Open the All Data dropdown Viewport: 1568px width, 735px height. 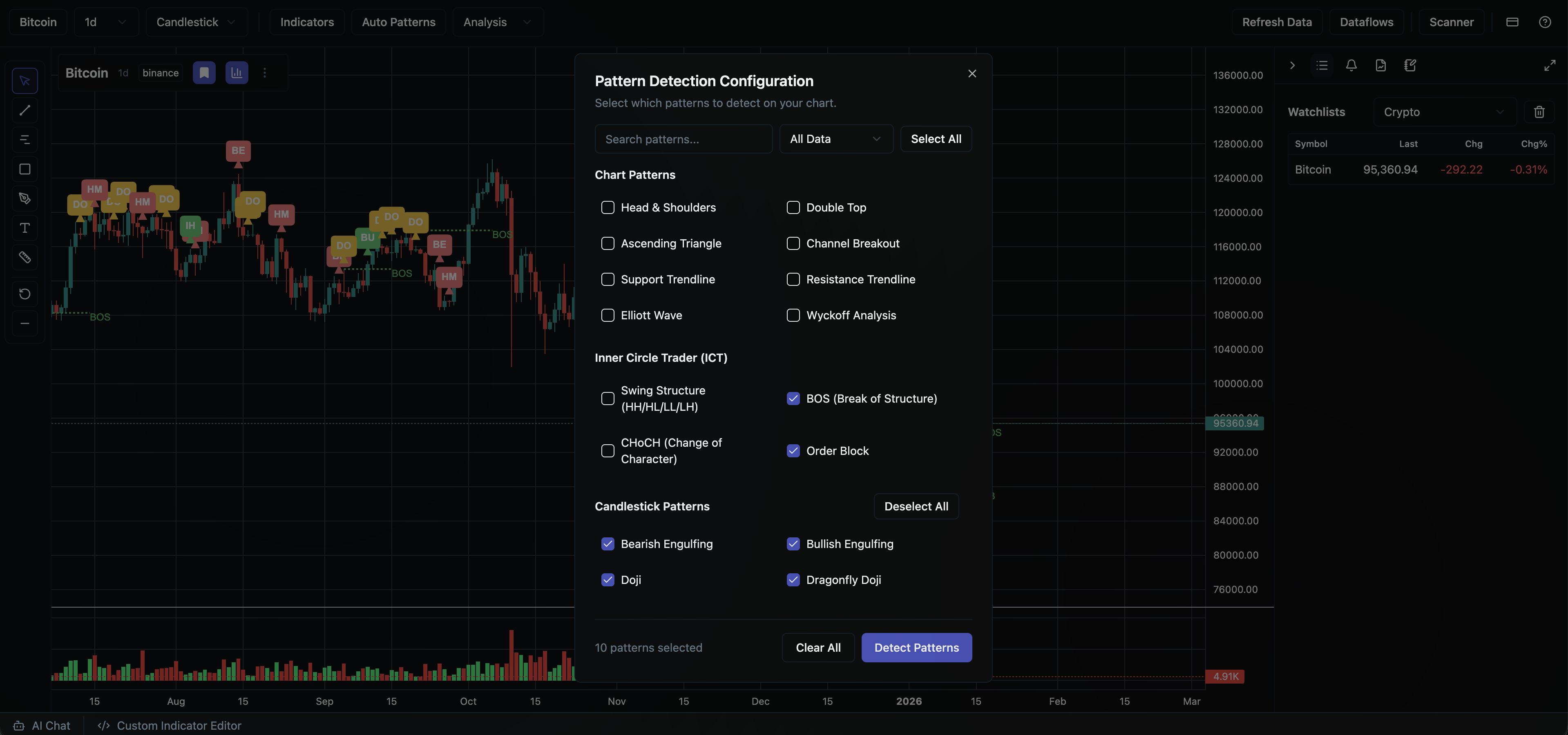(836, 139)
